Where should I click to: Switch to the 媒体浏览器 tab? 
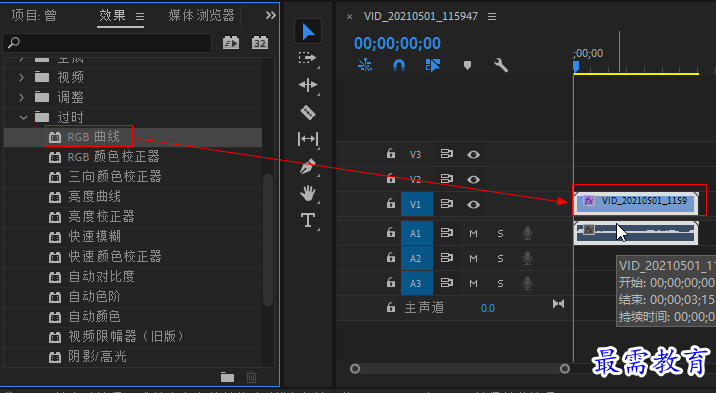click(x=201, y=16)
